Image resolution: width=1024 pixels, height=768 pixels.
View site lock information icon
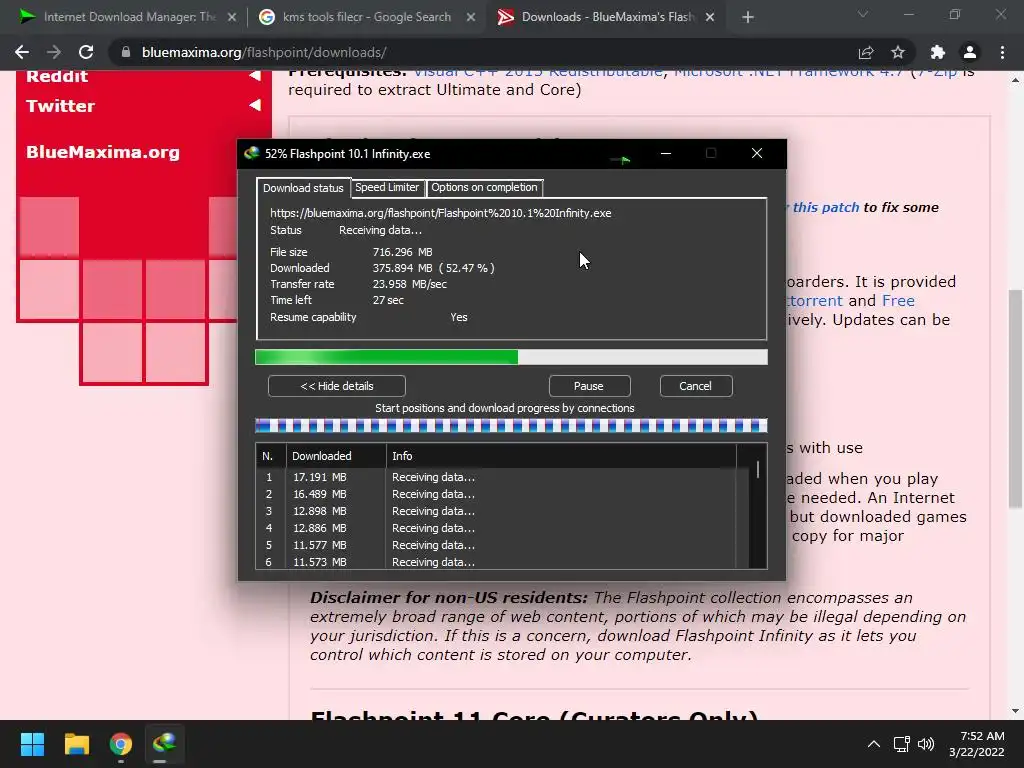126,52
